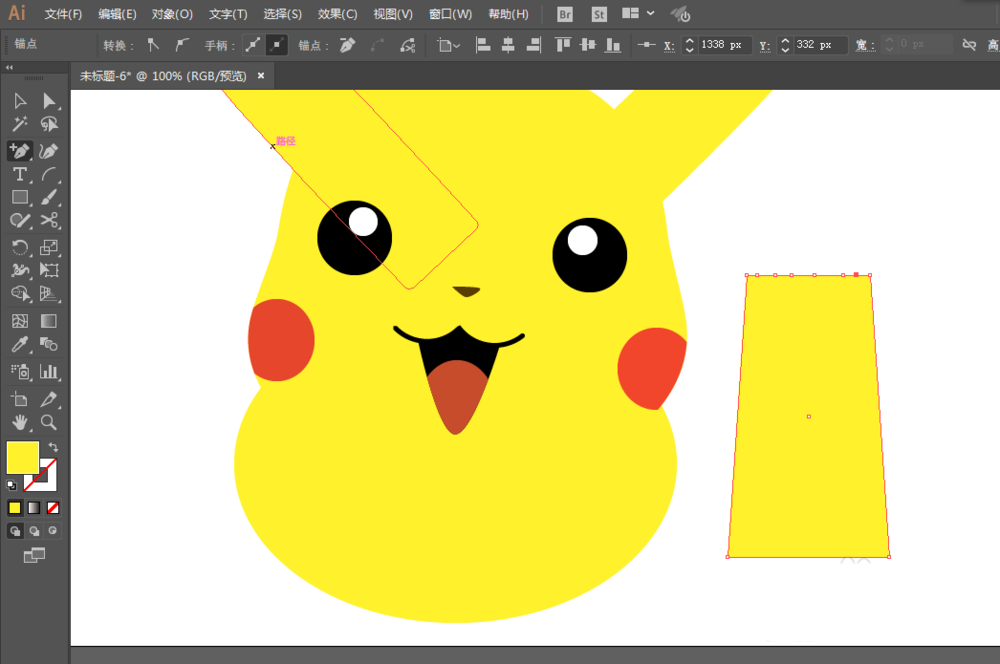Select the Warp tool
The width and height of the screenshot is (1000, 664).
[x=20, y=270]
